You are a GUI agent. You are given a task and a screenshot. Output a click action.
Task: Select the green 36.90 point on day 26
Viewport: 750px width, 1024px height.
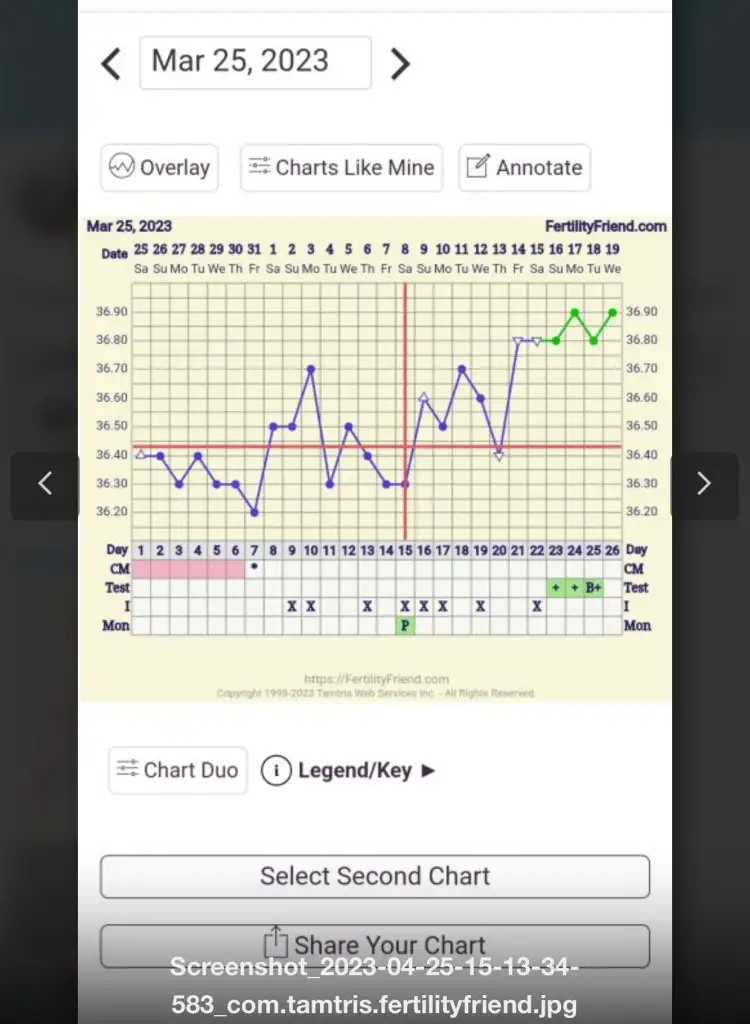click(612, 313)
